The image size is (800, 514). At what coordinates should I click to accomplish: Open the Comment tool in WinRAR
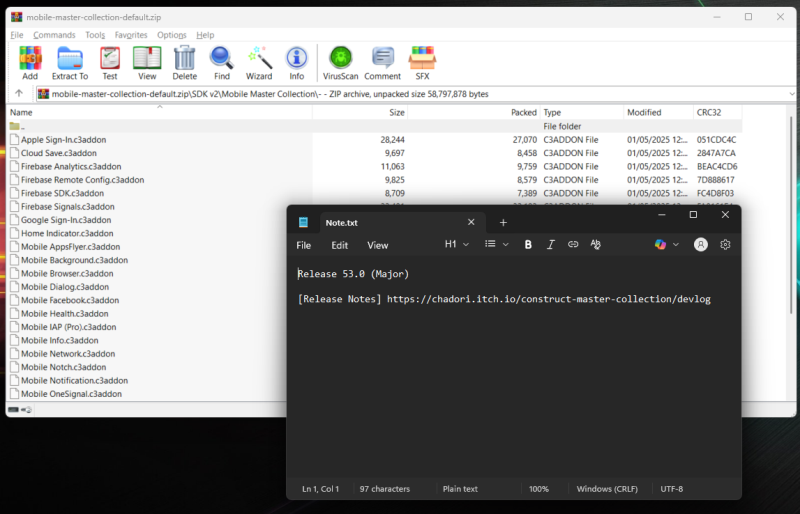[383, 63]
